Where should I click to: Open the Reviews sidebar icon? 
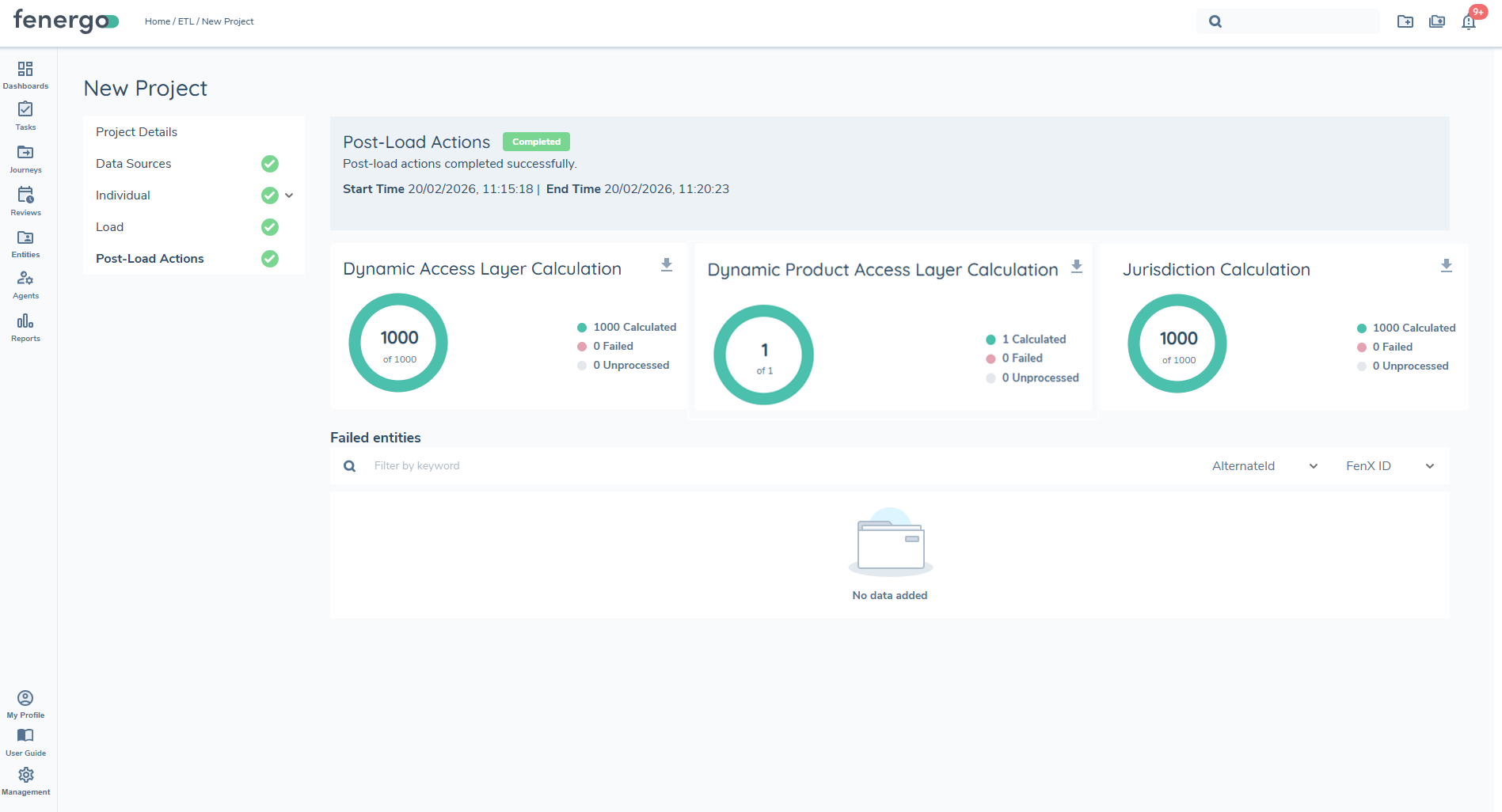tap(25, 201)
